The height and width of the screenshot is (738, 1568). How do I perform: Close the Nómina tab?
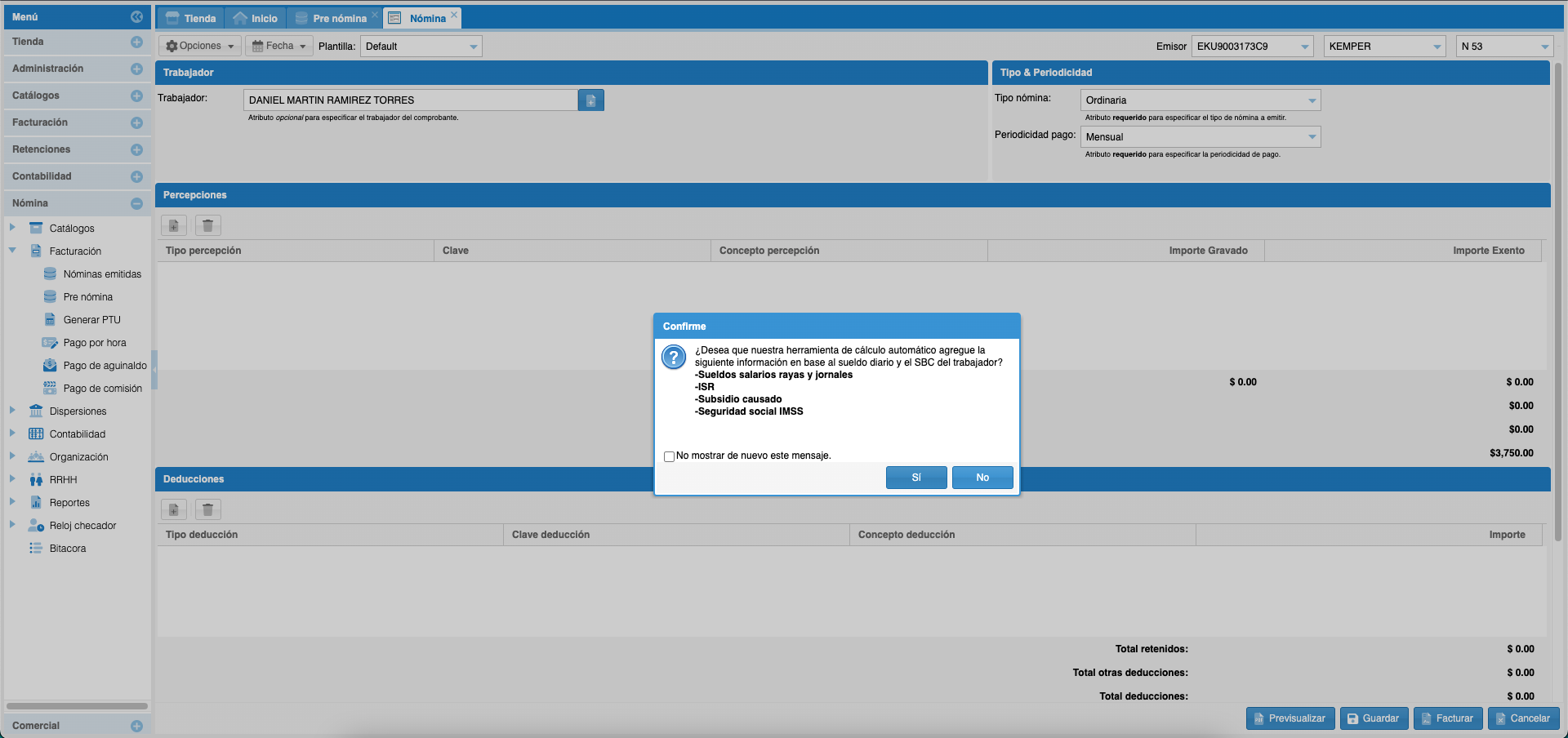click(455, 15)
